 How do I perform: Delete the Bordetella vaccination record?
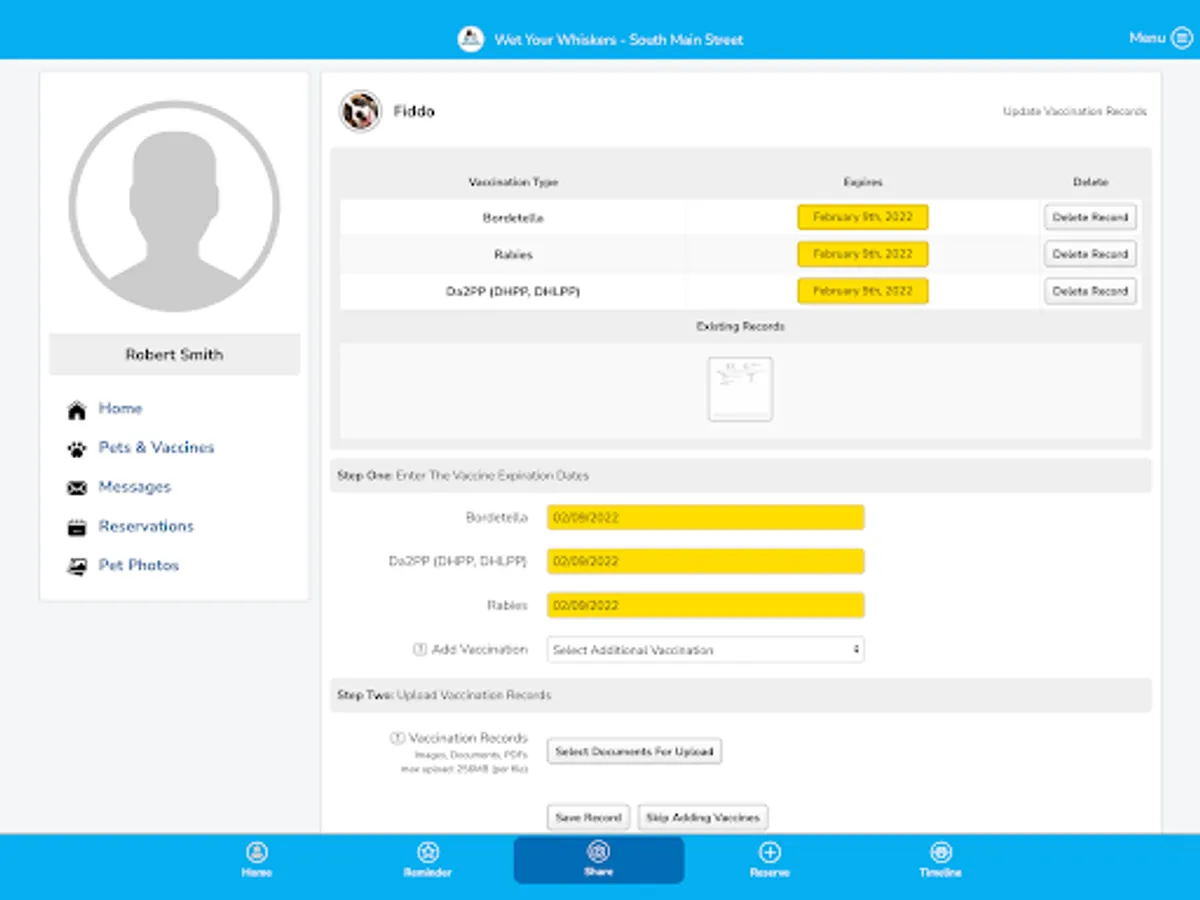click(1090, 217)
